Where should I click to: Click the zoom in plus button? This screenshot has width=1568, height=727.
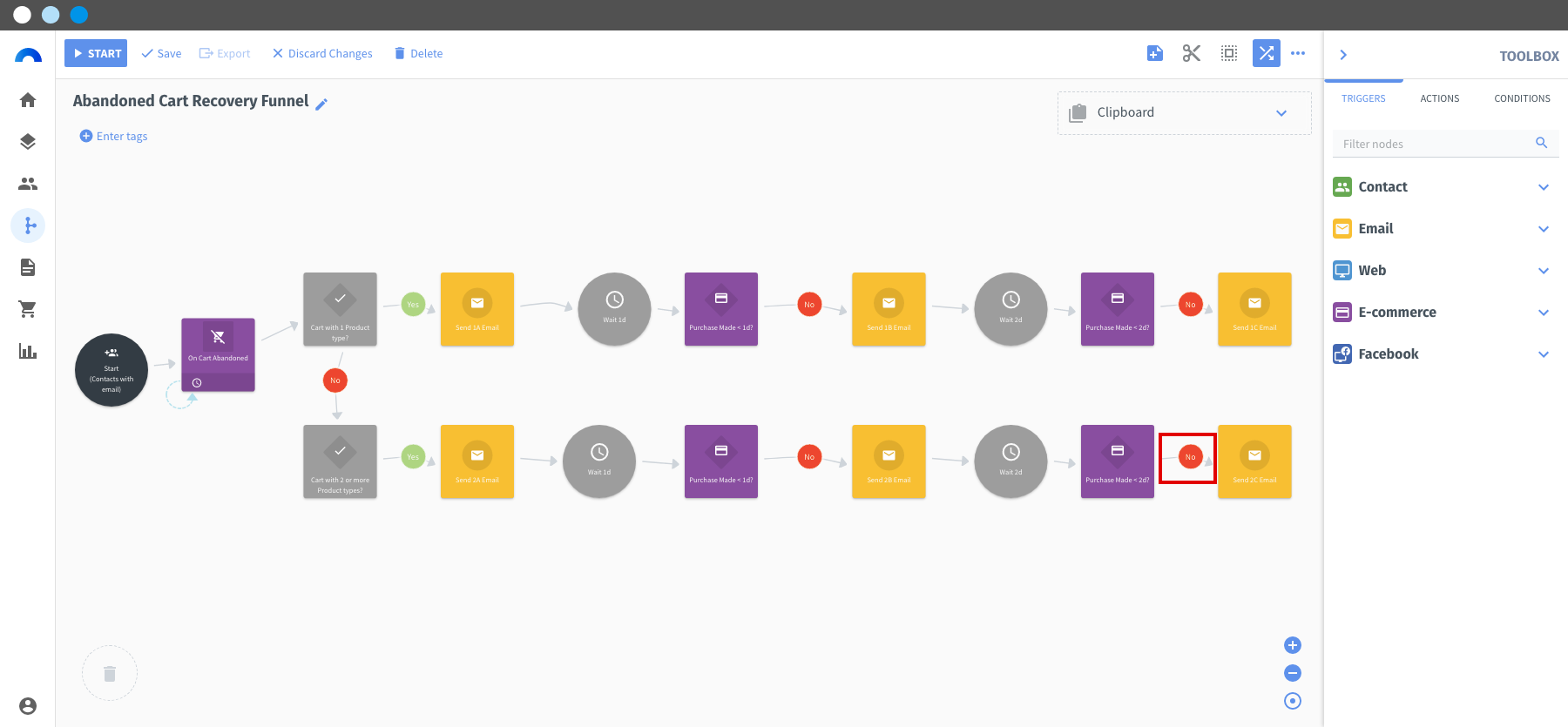[x=1293, y=645]
